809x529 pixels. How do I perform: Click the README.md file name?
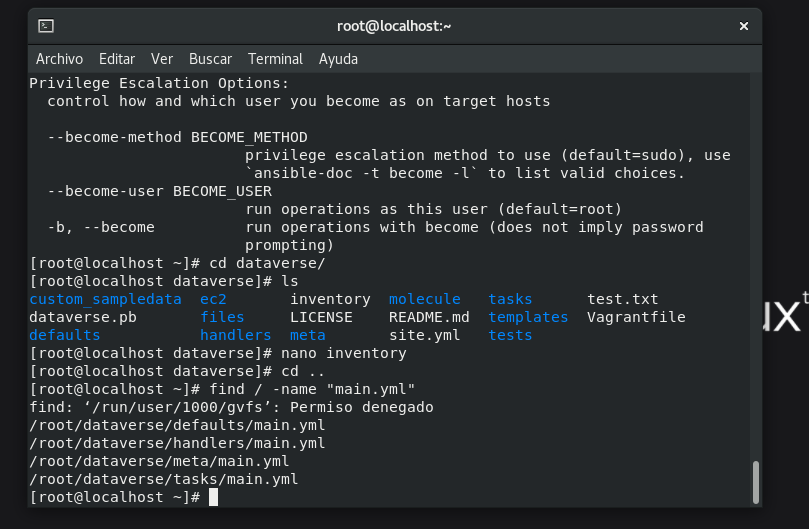tap(429, 317)
